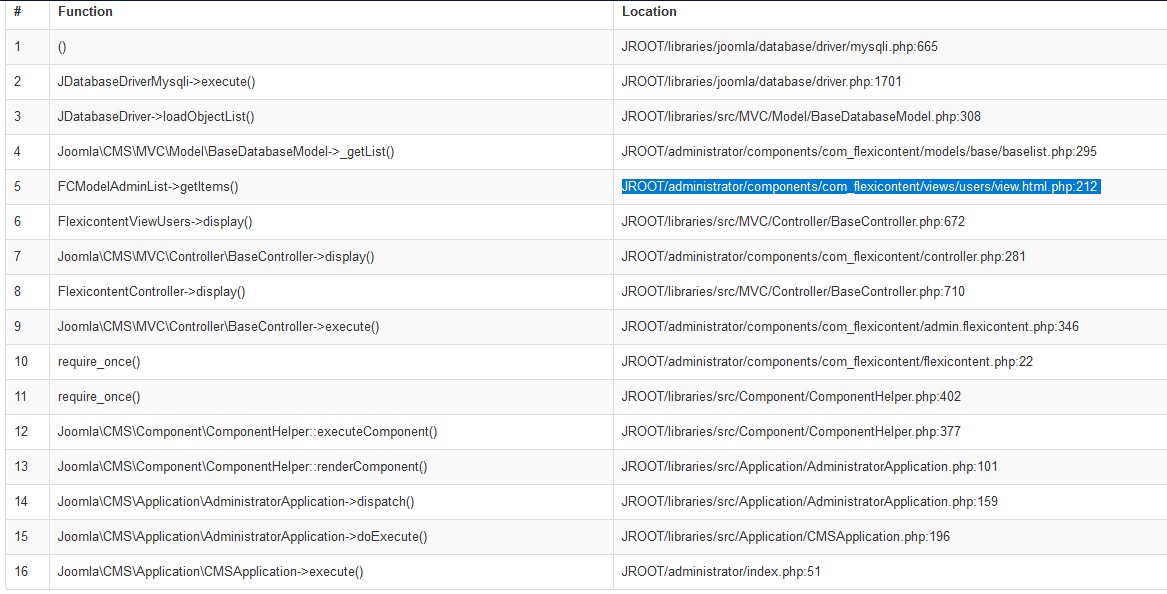Select JDatabaseDriverMysqli->execute() function cell
The width and height of the screenshot is (1167, 594).
[x=149, y=82]
